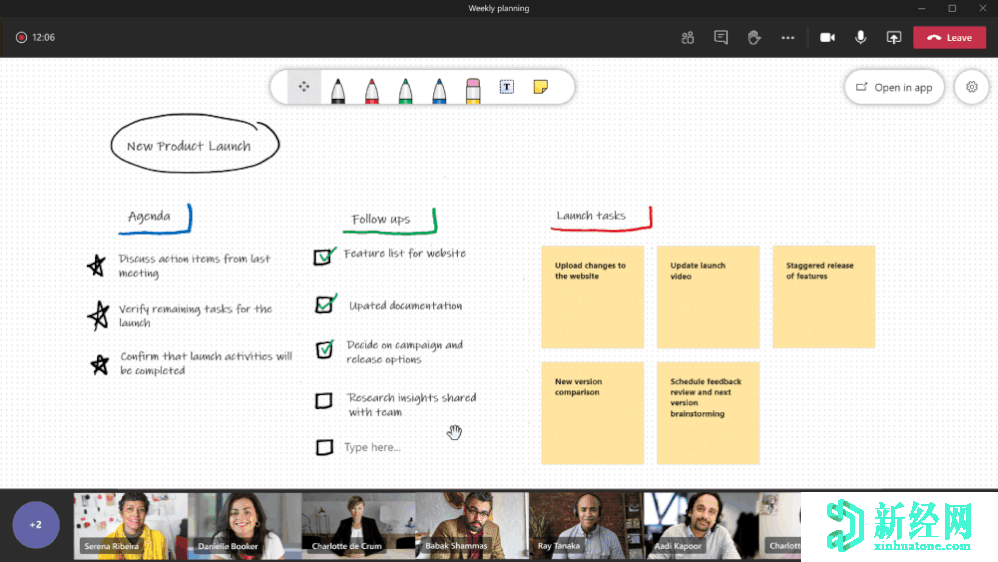The height and width of the screenshot is (562, 998).
Task: Select Danielle Booker video thumbnail
Action: 244,526
